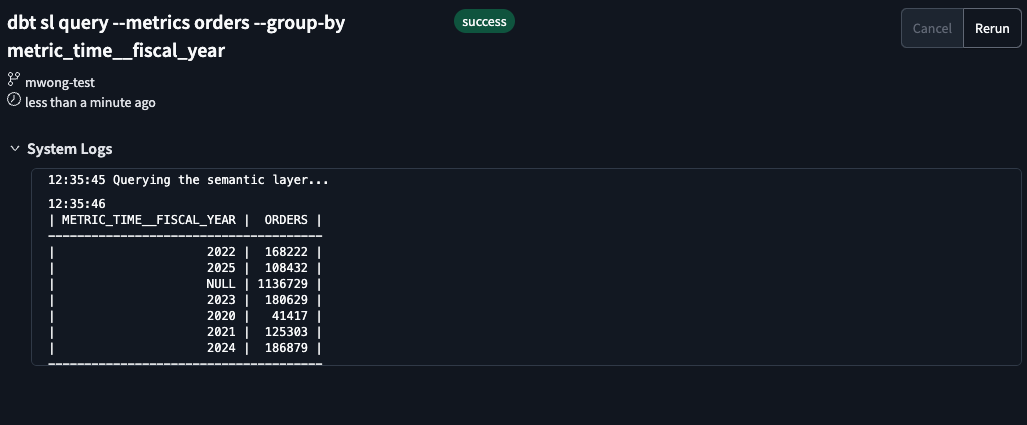Collapse the System Logs chevron
The width and height of the screenshot is (1027, 425).
(x=14, y=149)
